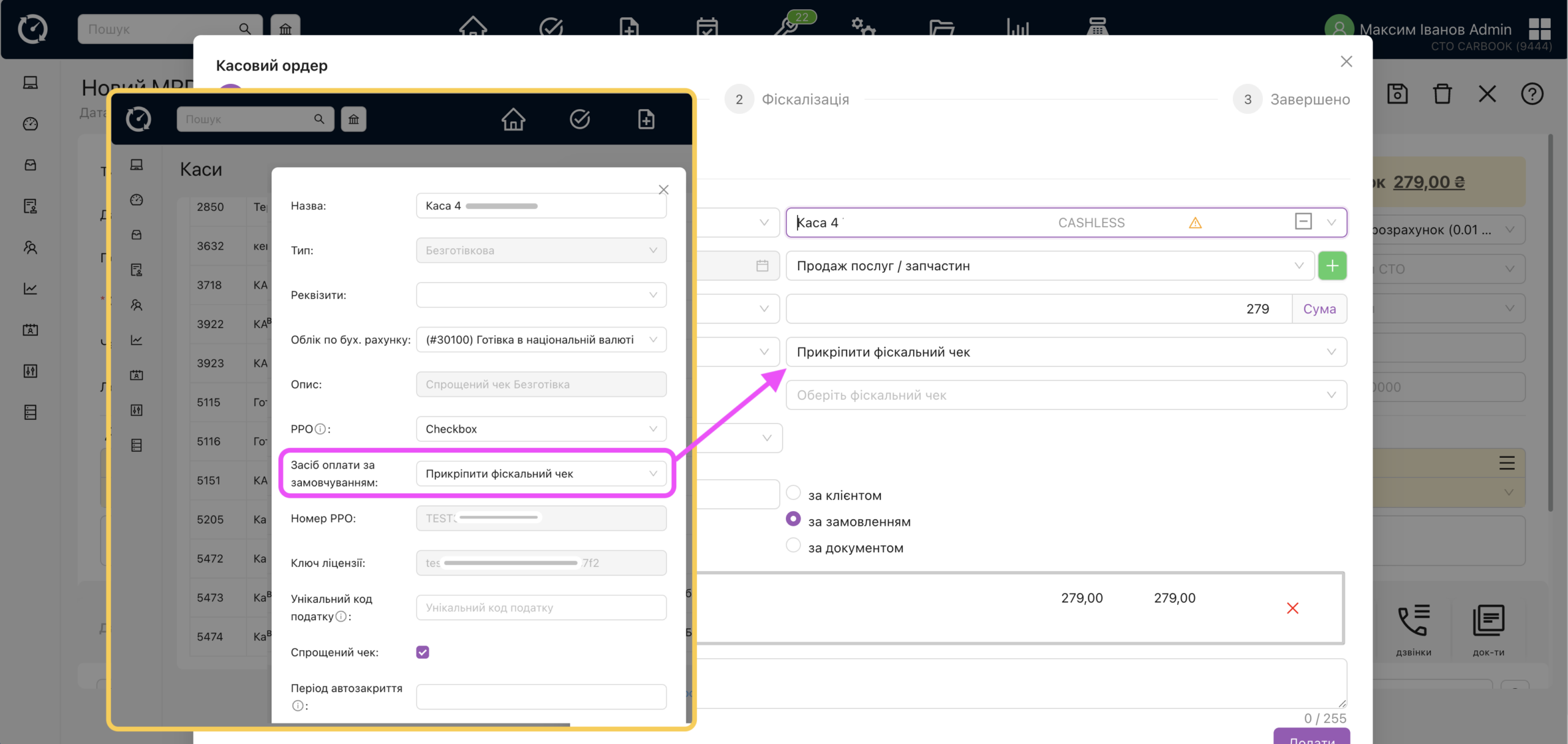Image resolution: width=1568 pixels, height=744 pixels.
Task: Select the 'за клієнтом' radio option
Action: [x=793, y=493]
